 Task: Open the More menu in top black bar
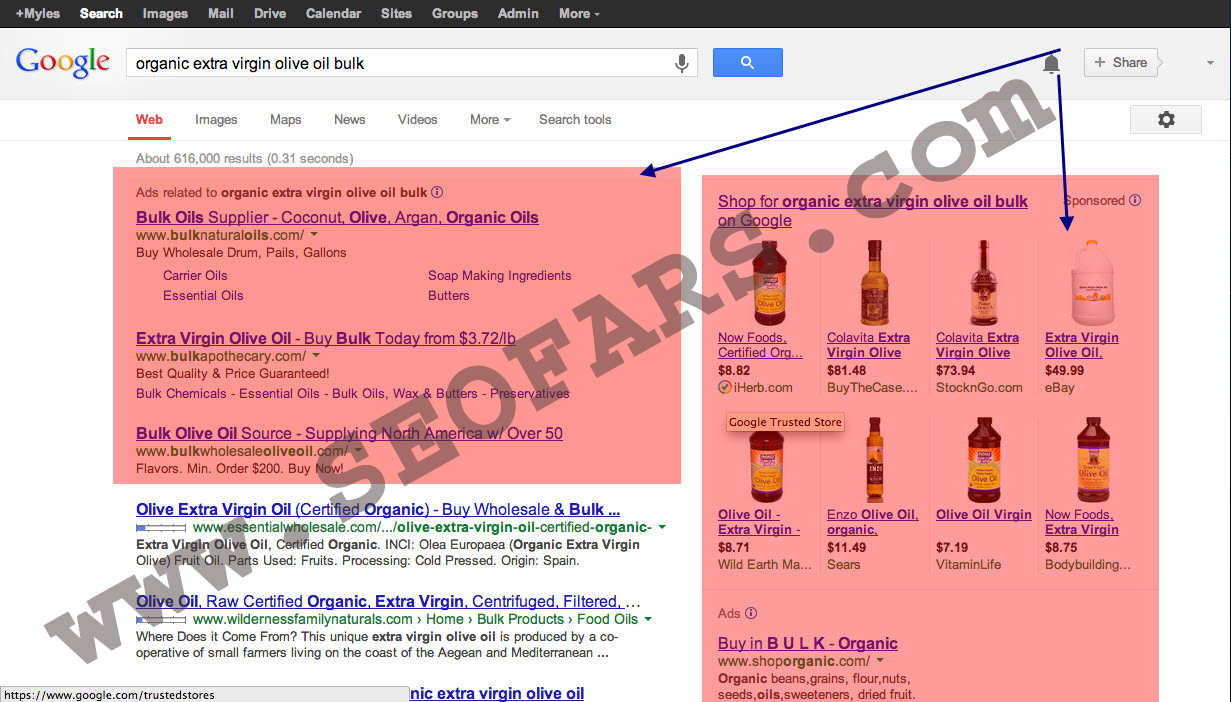click(579, 13)
